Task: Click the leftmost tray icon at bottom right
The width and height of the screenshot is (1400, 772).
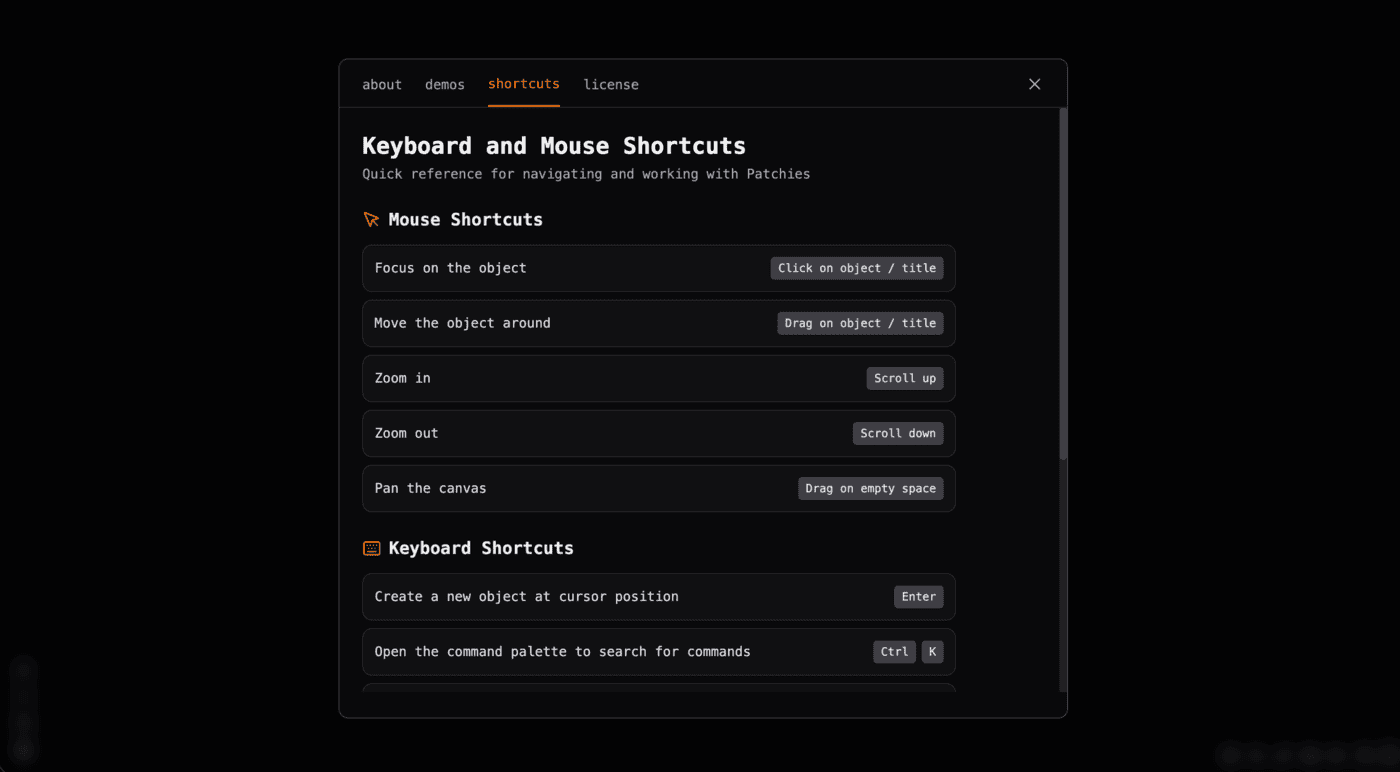Action: pyautogui.click(x=1230, y=755)
